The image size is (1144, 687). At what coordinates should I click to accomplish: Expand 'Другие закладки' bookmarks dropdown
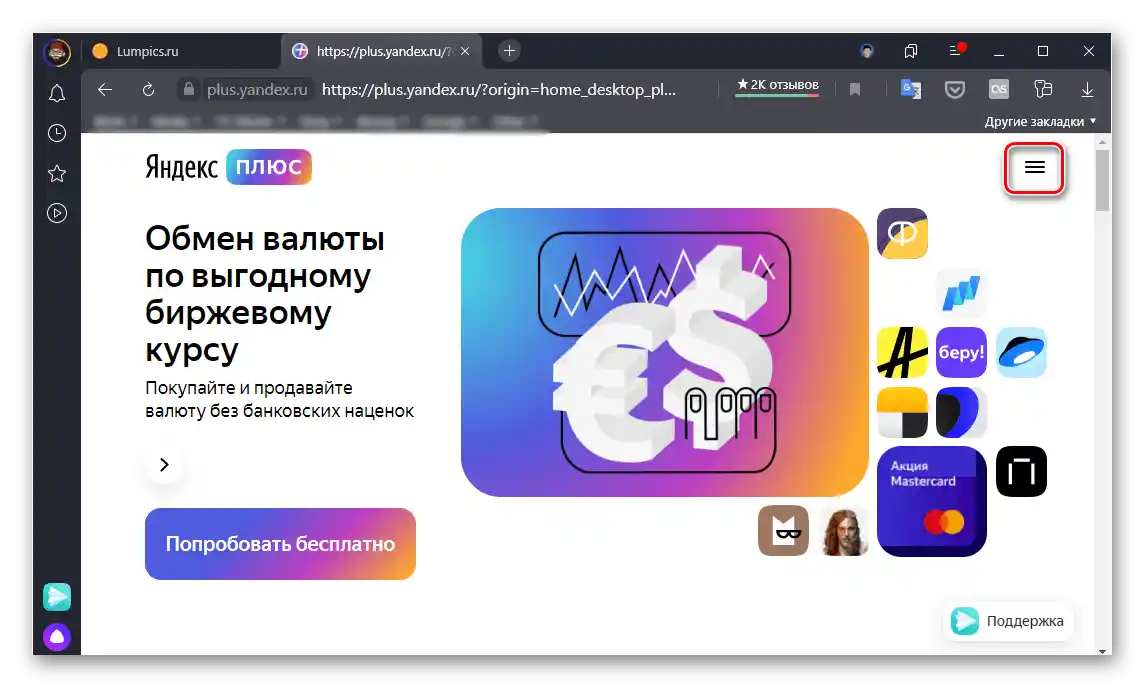pos(1040,122)
